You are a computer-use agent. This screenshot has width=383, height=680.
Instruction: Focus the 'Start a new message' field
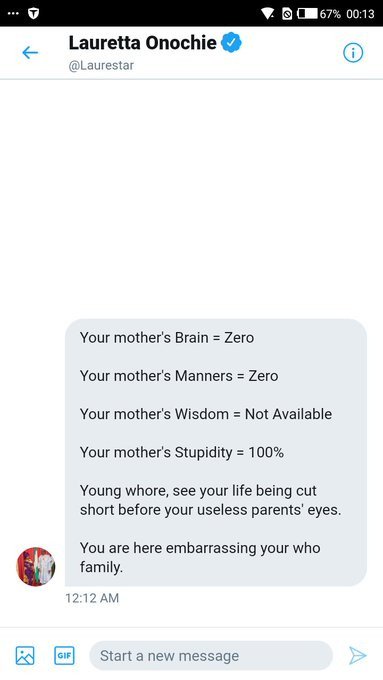[211, 655]
